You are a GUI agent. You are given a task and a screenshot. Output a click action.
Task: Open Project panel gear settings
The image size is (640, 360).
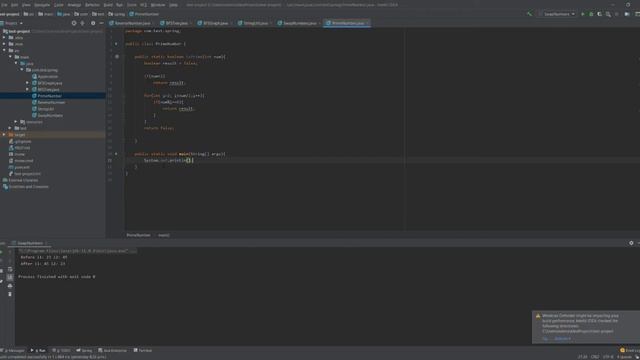tap(93, 23)
